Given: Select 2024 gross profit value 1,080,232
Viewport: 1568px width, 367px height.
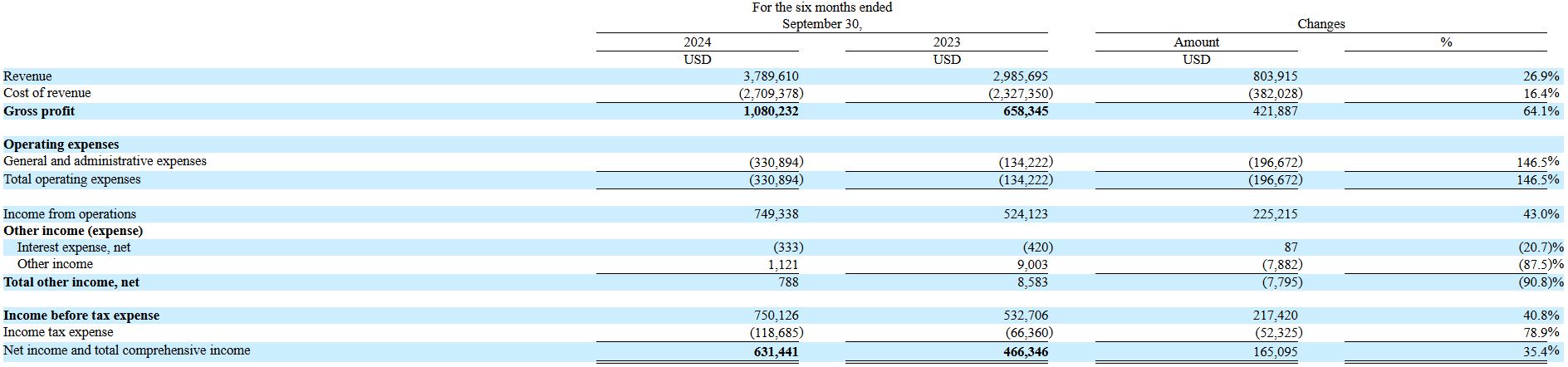Looking at the screenshot, I should [770, 111].
